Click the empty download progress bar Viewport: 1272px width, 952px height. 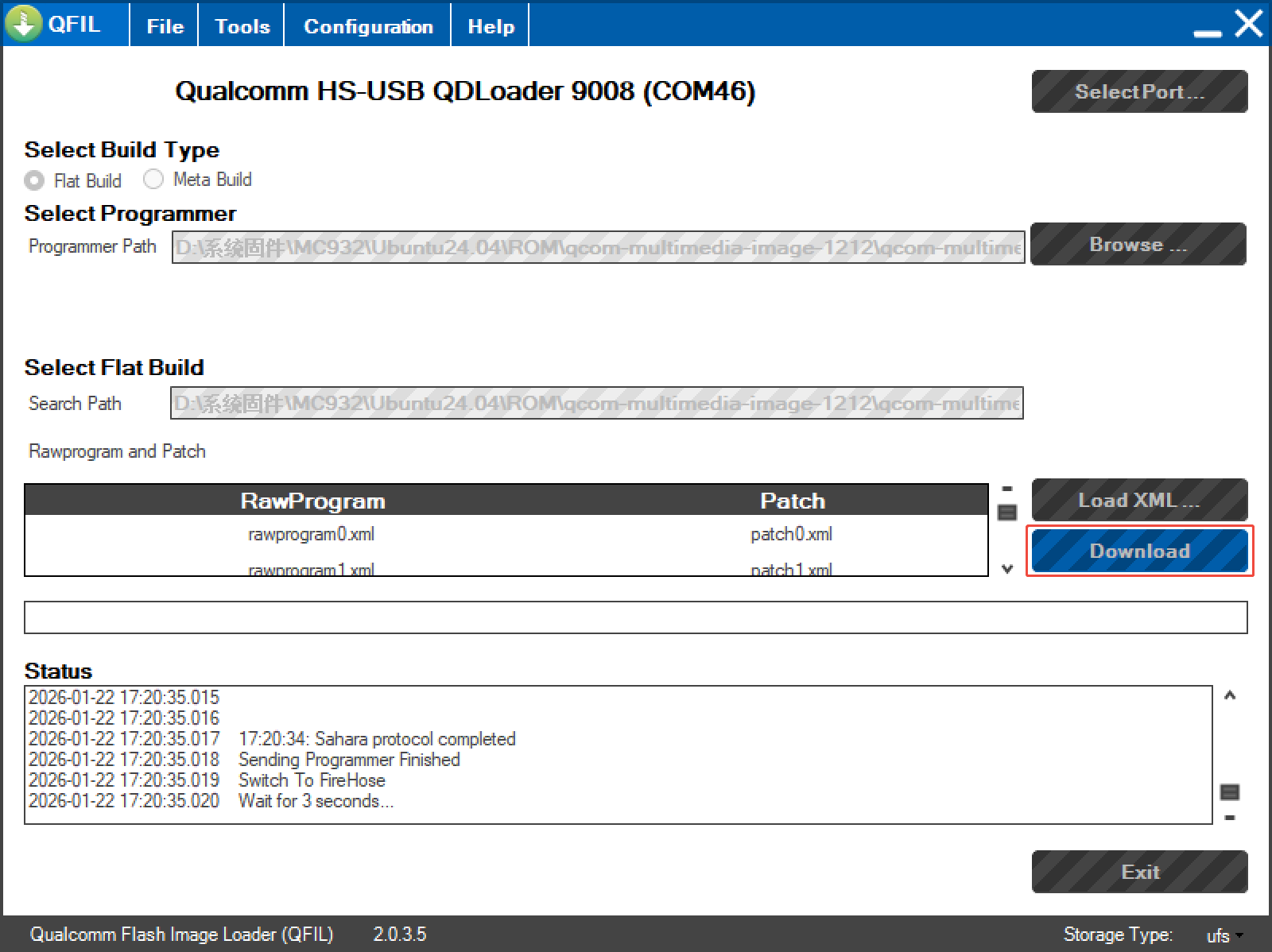click(635, 617)
